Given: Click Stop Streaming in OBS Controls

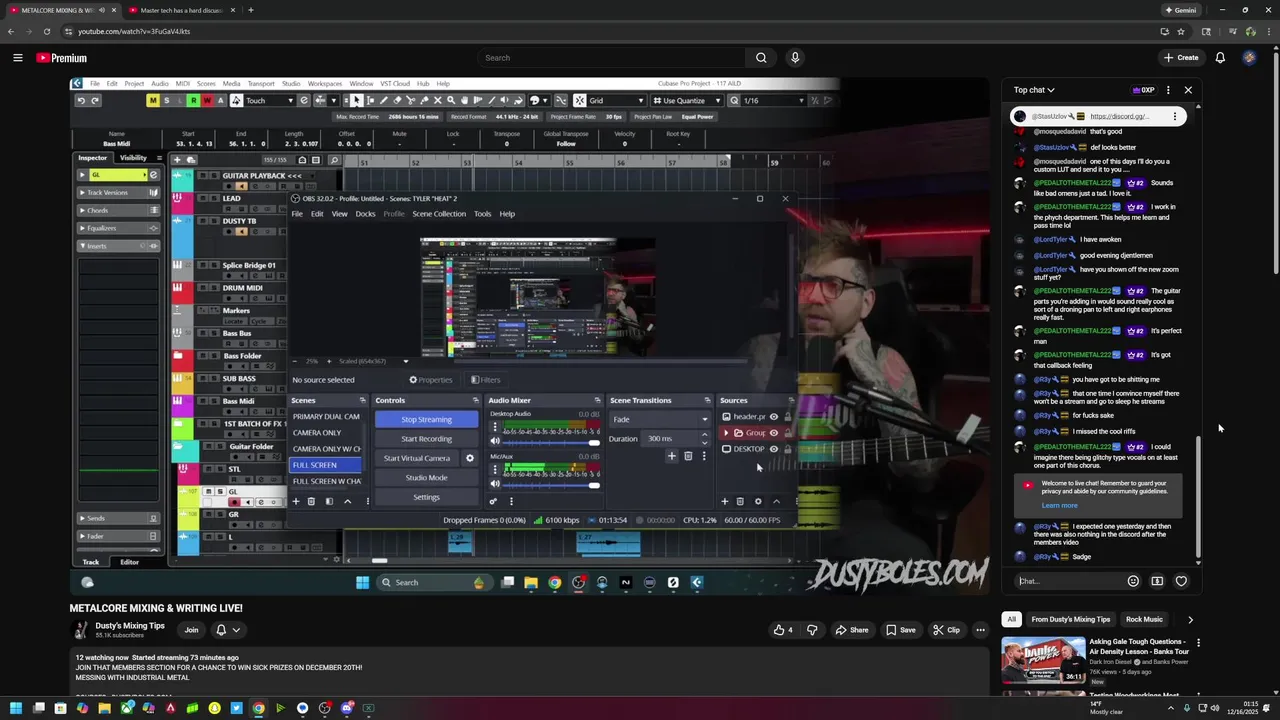Looking at the screenshot, I should point(426,419).
